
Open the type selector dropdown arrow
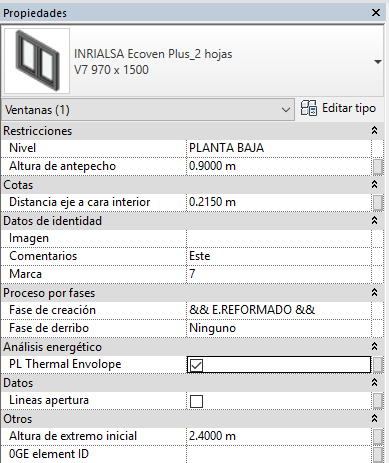(377, 62)
